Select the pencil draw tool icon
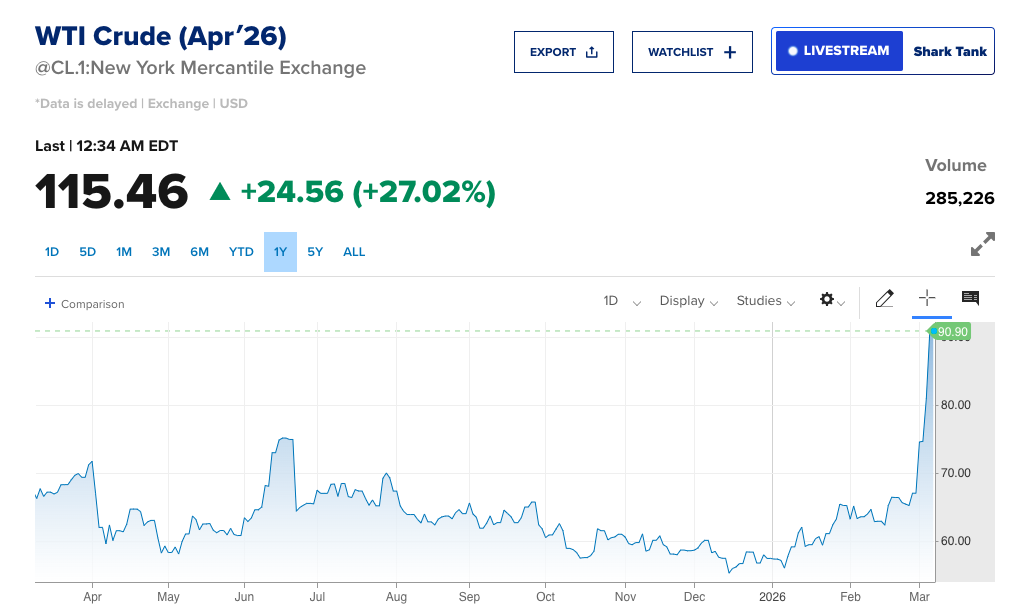Image resolution: width=1012 pixels, height=609 pixels. click(884, 299)
